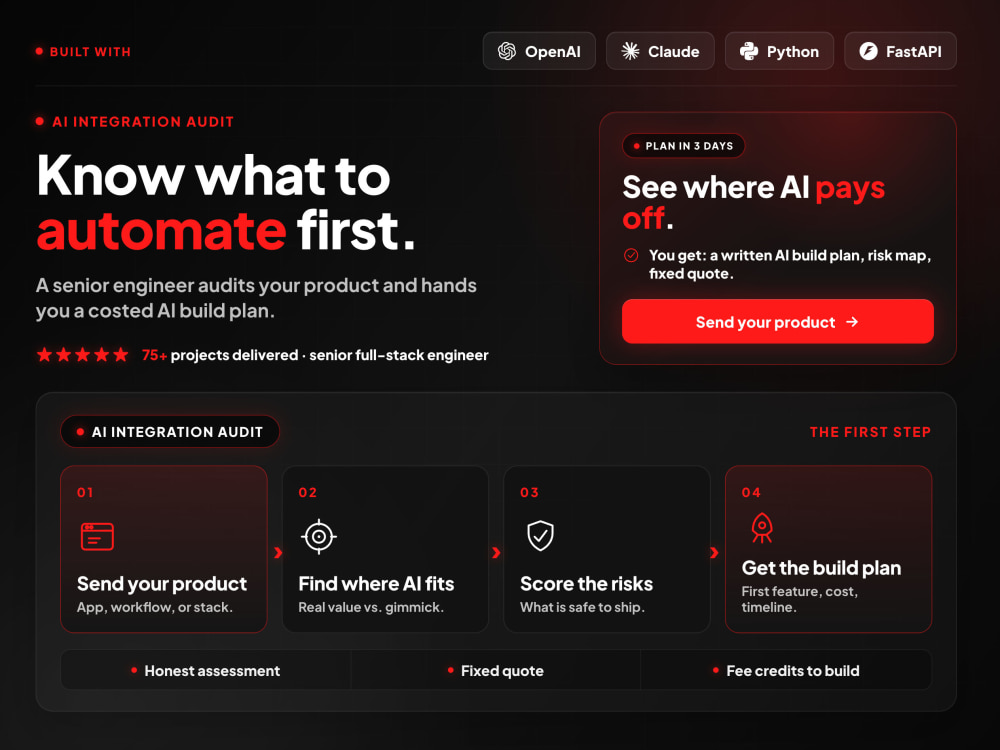
Task: Select the Claude tech badge
Action: [x=660, y=51]
